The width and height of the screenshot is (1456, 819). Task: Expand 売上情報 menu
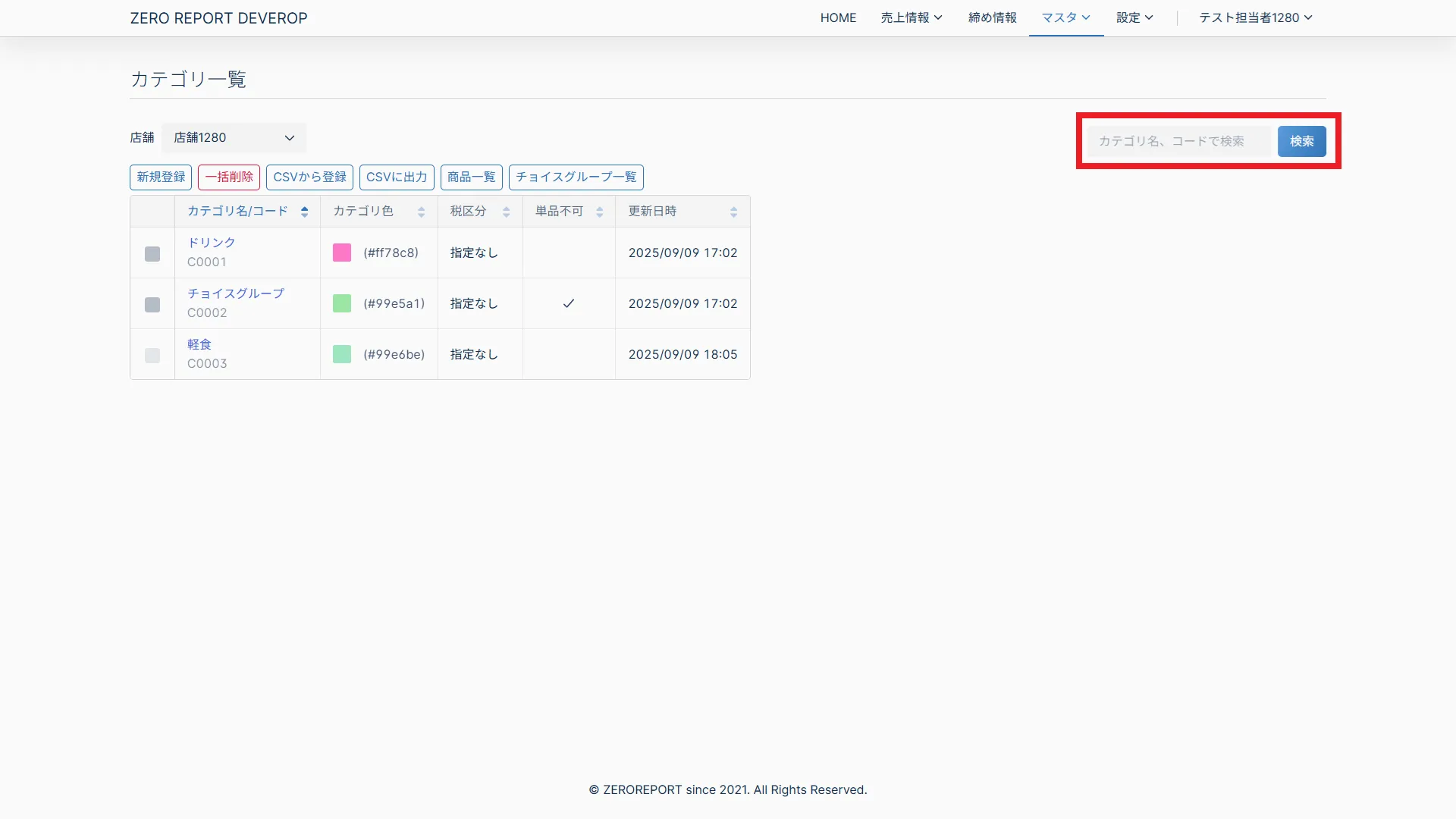(x=912, y=17)
